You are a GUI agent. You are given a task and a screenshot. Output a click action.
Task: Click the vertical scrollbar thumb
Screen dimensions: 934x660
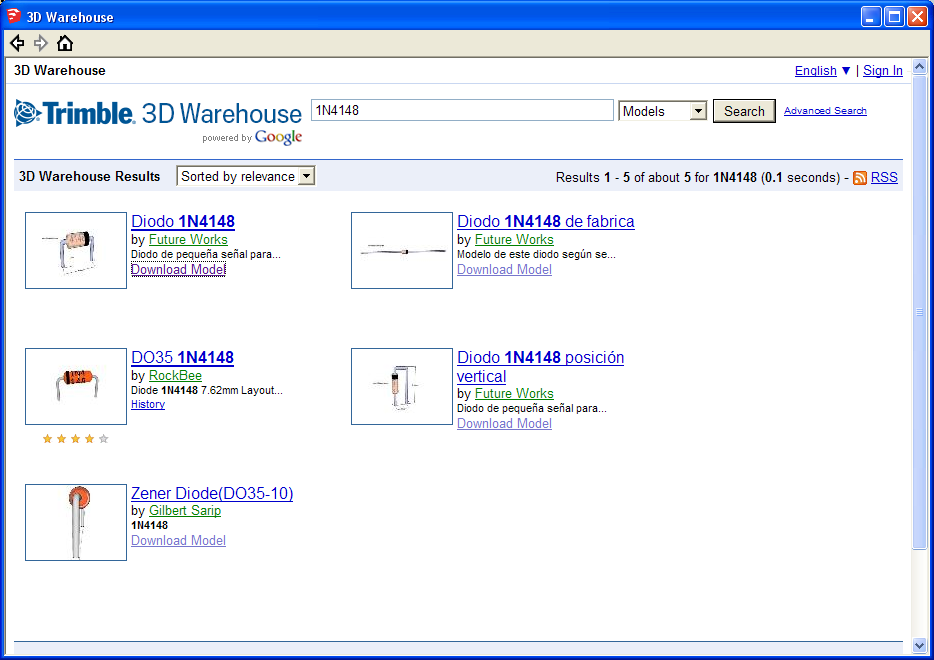[x=920, y=311]
